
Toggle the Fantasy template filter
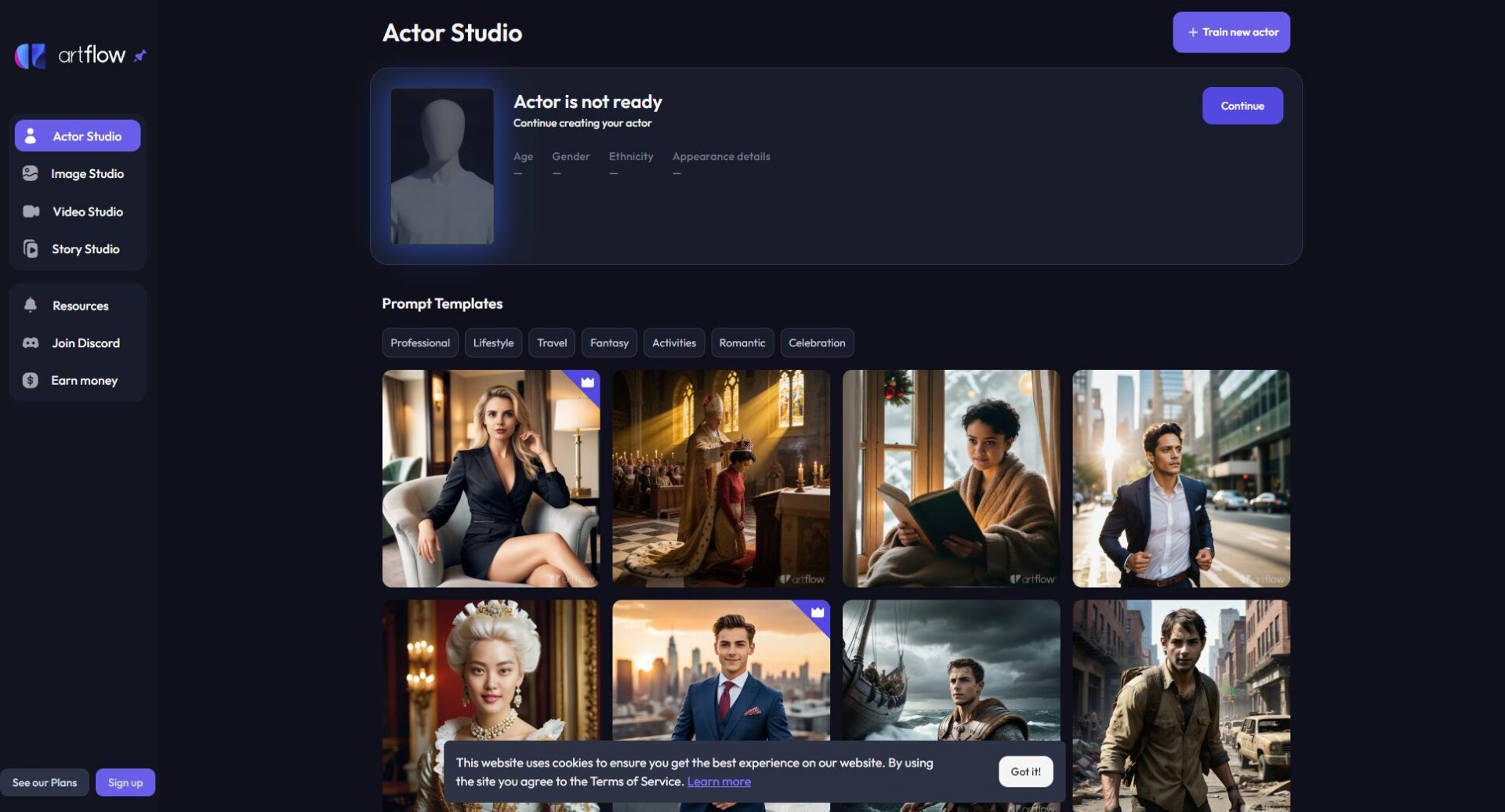coord(609,343)
